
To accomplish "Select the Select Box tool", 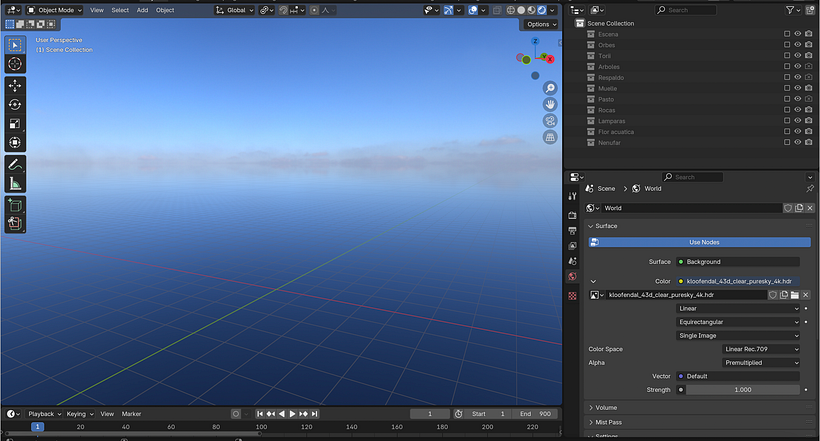I will (15, 45).
